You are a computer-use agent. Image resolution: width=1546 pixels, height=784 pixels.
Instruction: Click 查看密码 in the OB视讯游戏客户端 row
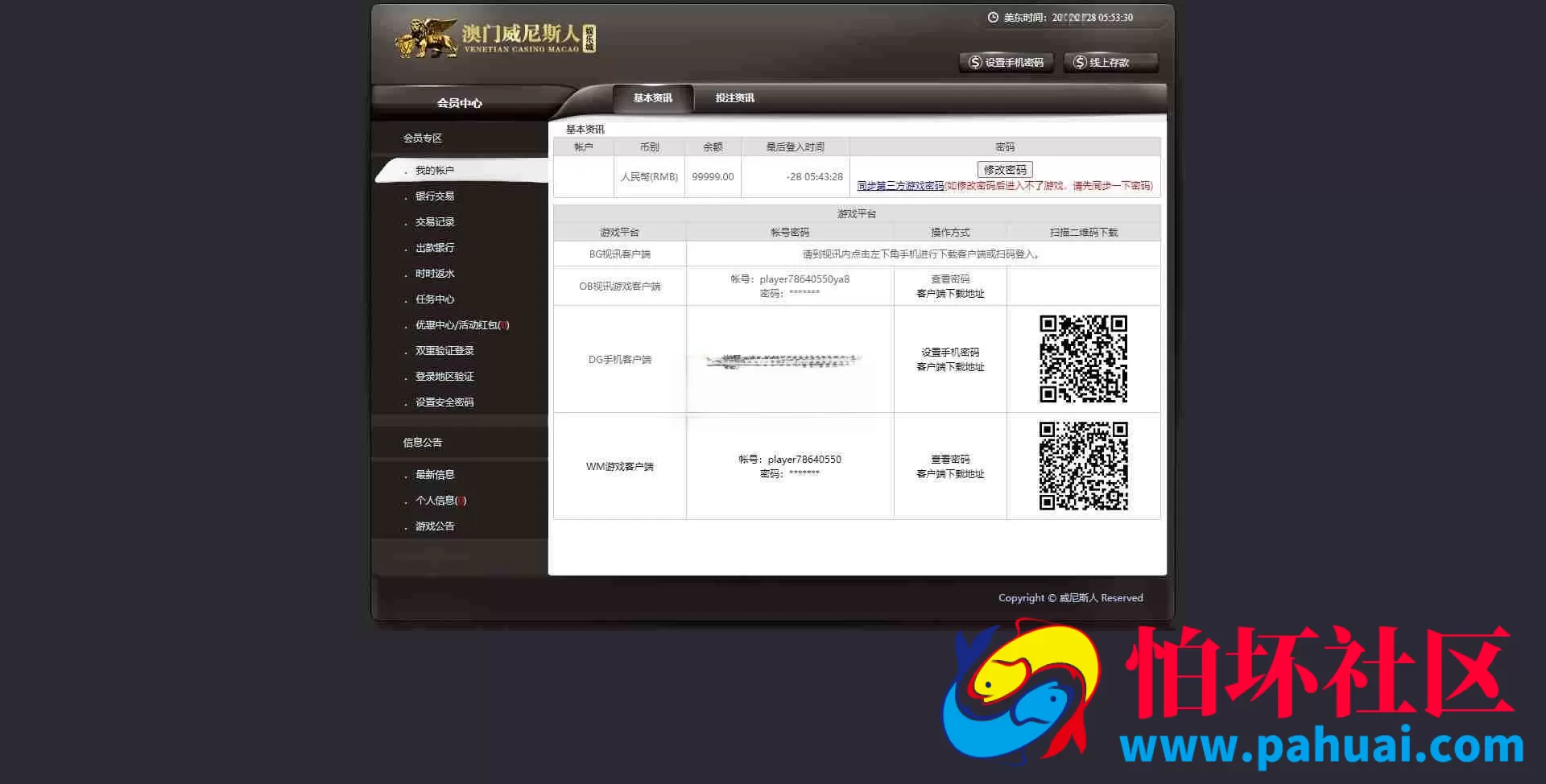coord(950,279)
